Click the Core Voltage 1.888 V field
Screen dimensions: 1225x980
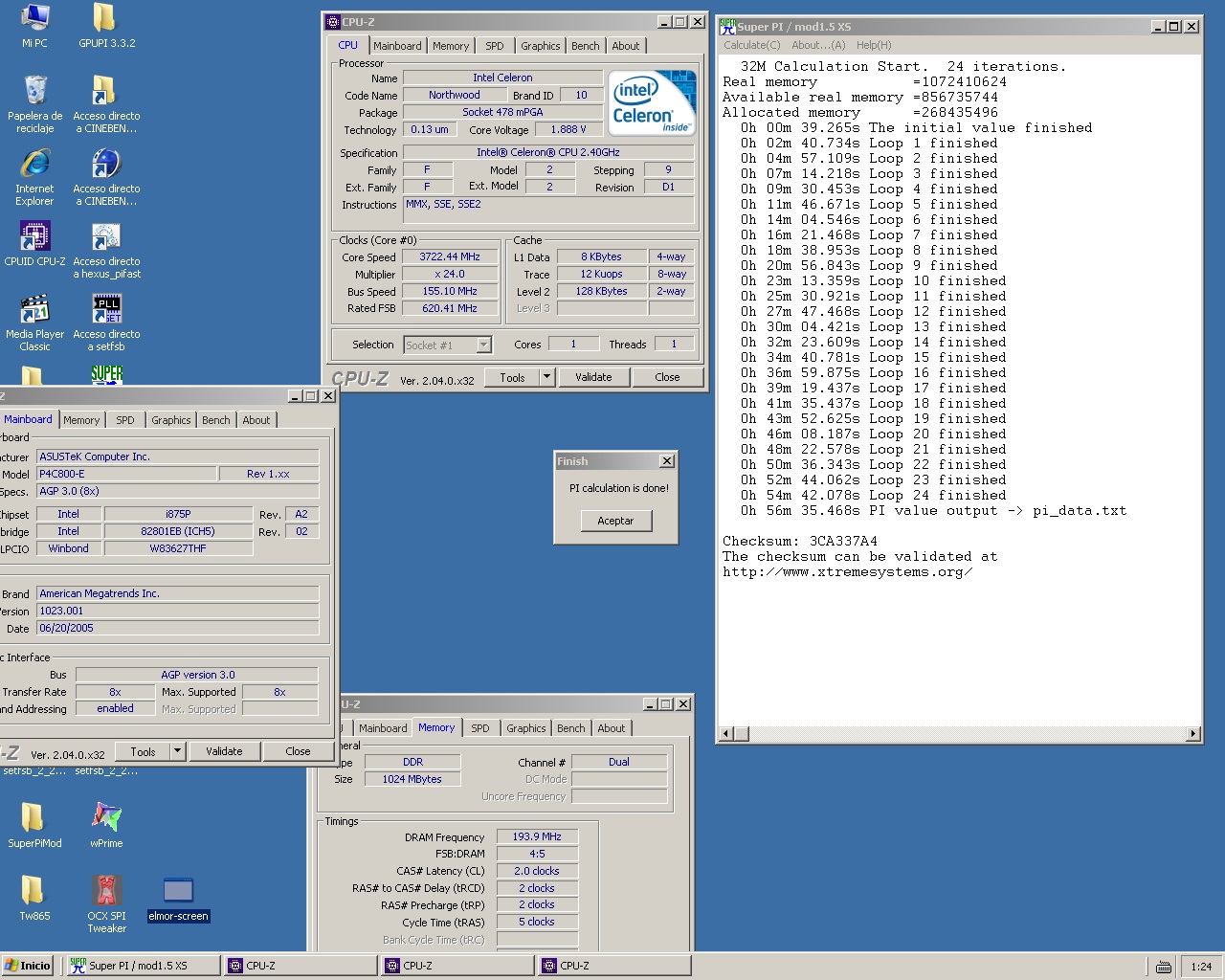click(568, 129)
